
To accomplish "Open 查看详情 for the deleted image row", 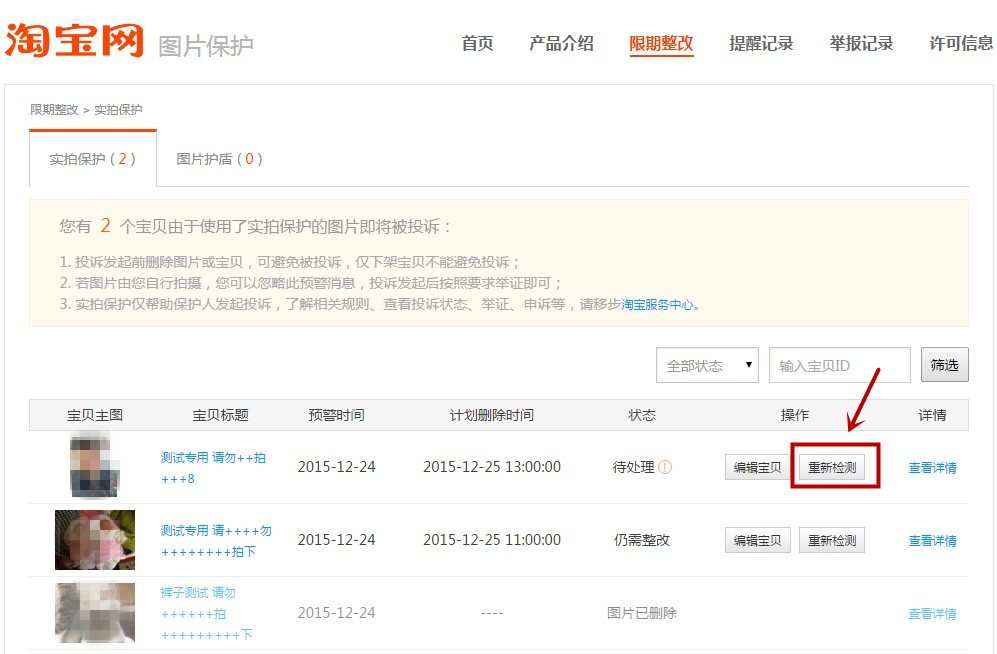I will [x=932, y=613].
